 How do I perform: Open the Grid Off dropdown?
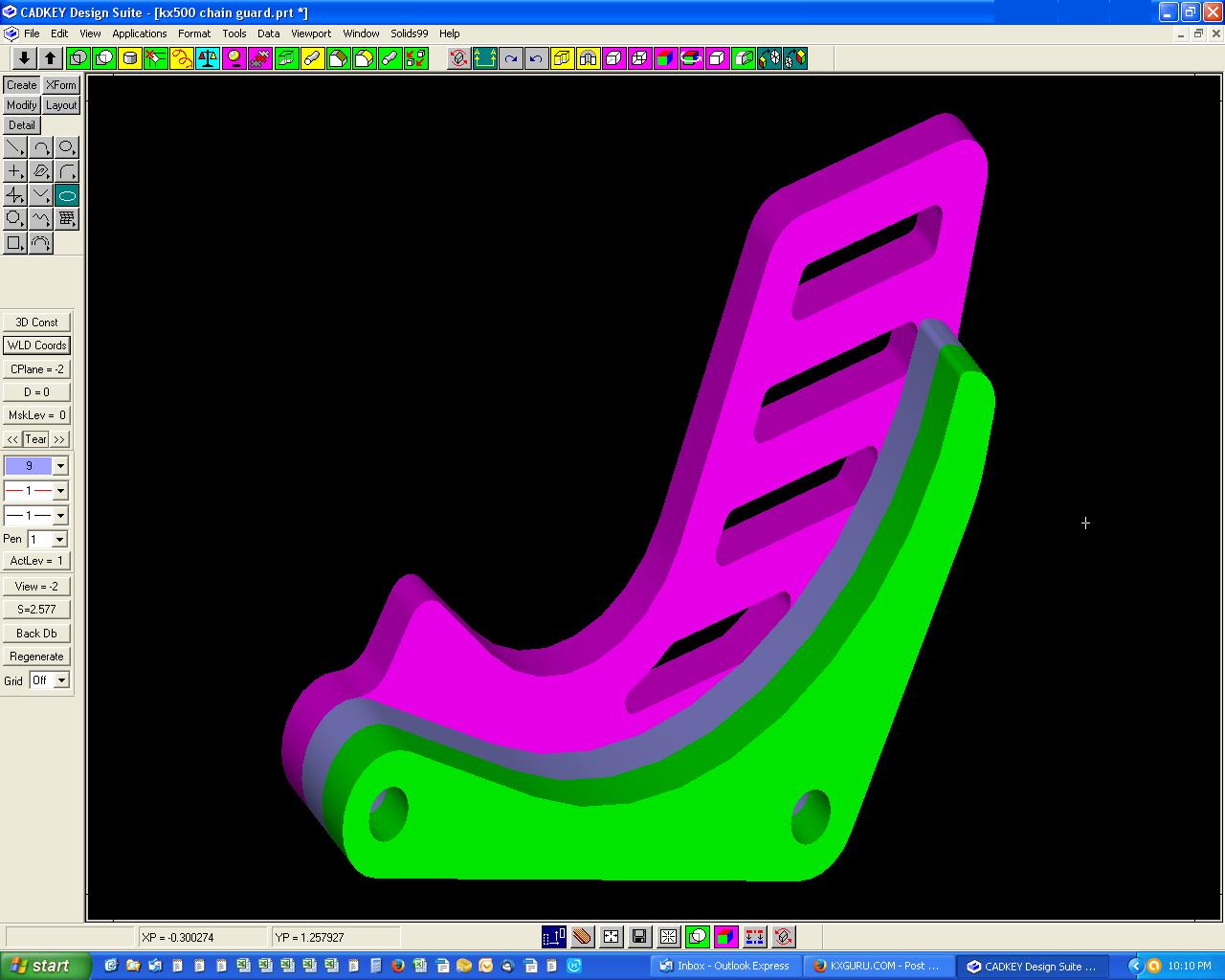pos(61,680)
